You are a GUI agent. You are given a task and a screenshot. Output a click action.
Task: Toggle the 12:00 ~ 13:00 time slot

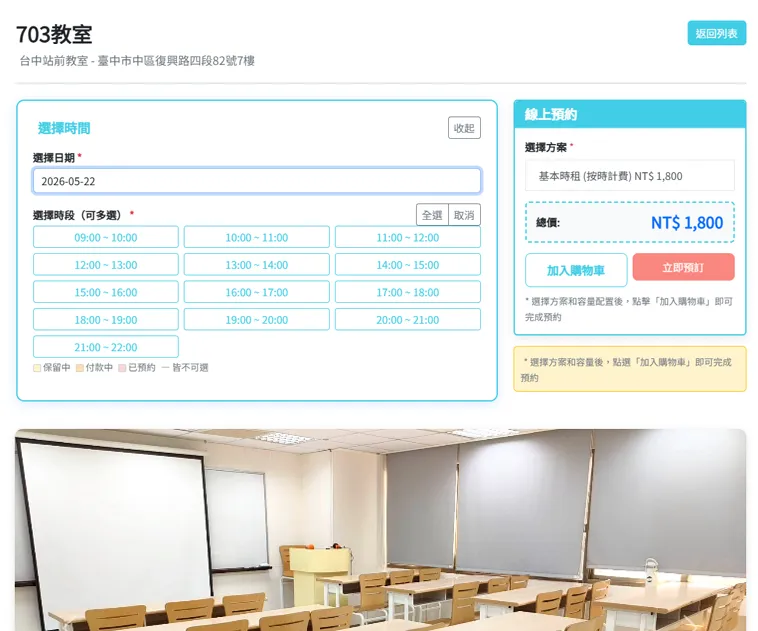(x=105, y=265)
